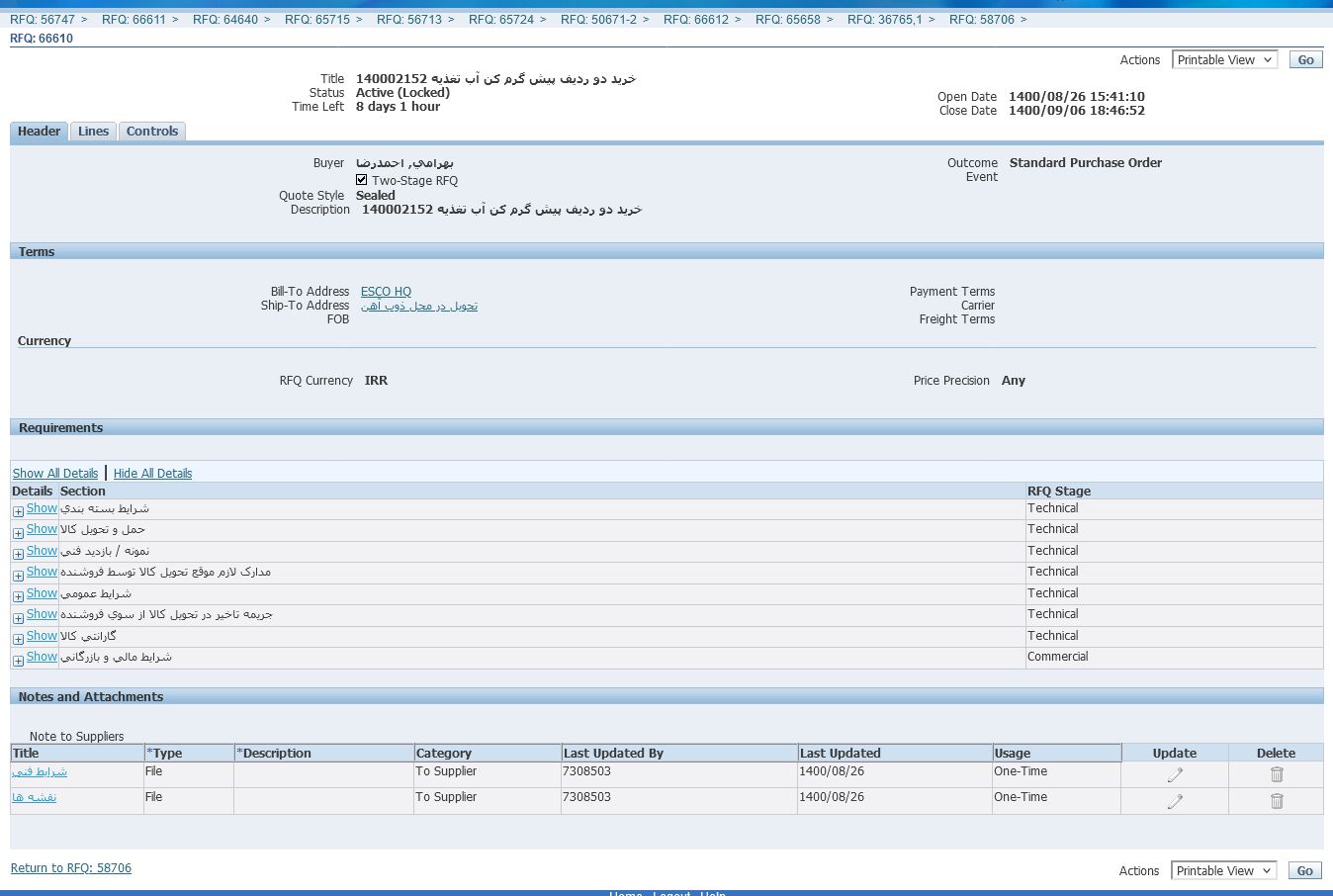The image size is (1333, 896).
Task: Expand plus icon for مدارک لازم موقع تحویل row
Action: [18, 576]
